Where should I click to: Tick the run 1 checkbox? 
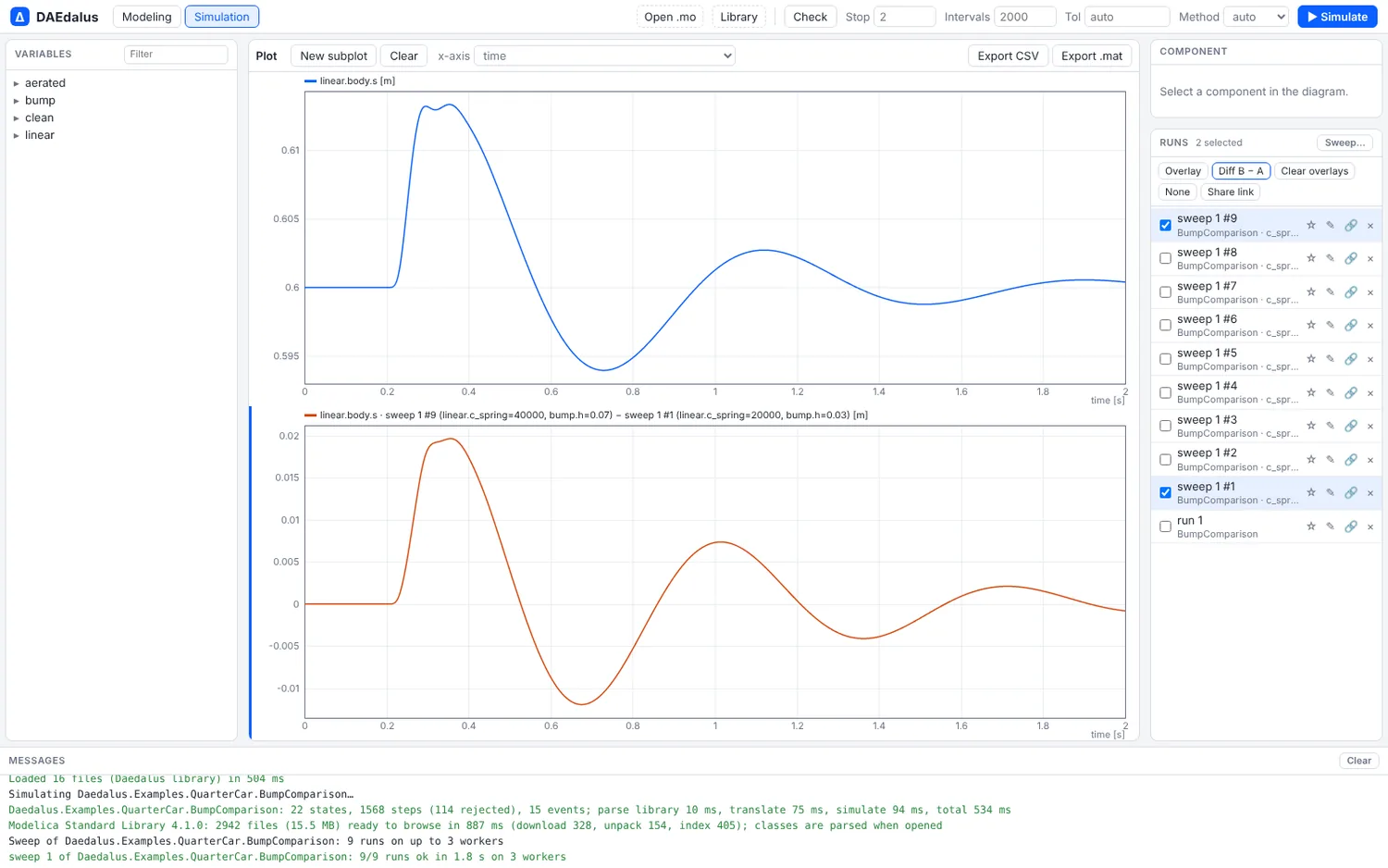click(1166, 527)
